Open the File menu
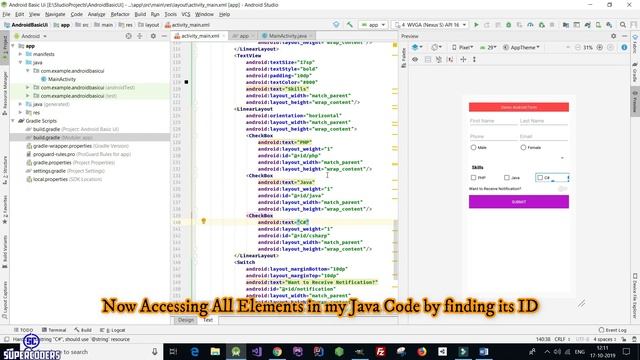 tap(6, 14)
